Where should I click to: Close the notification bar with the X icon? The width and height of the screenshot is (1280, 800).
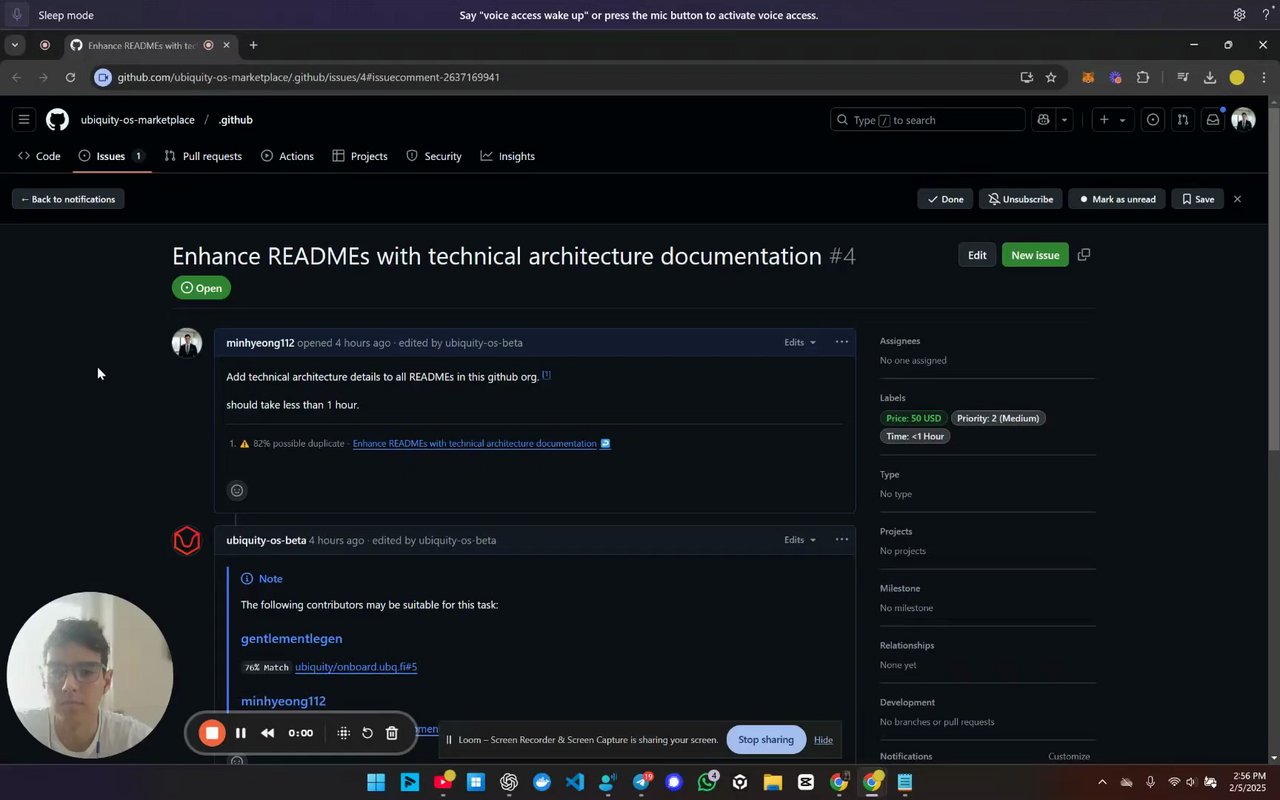1237,199
